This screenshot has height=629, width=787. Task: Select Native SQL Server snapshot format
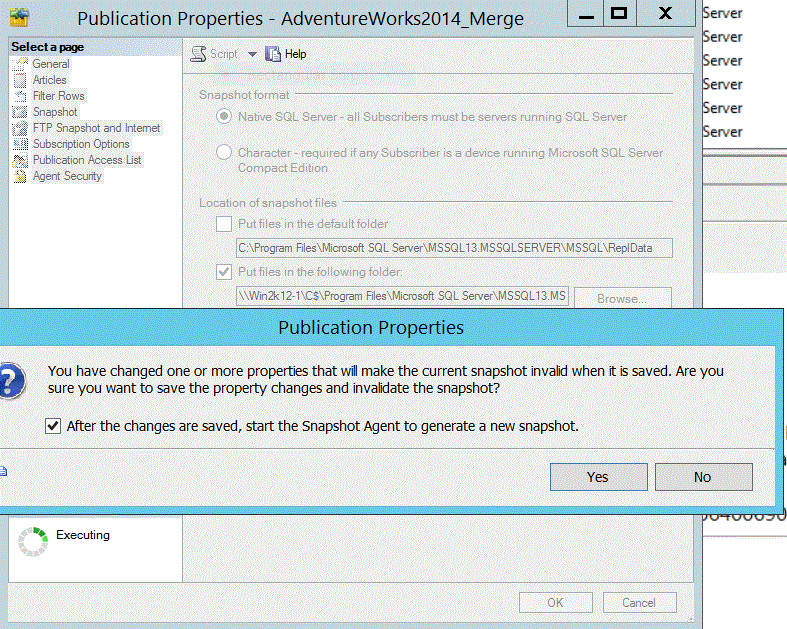coord(224,116)
